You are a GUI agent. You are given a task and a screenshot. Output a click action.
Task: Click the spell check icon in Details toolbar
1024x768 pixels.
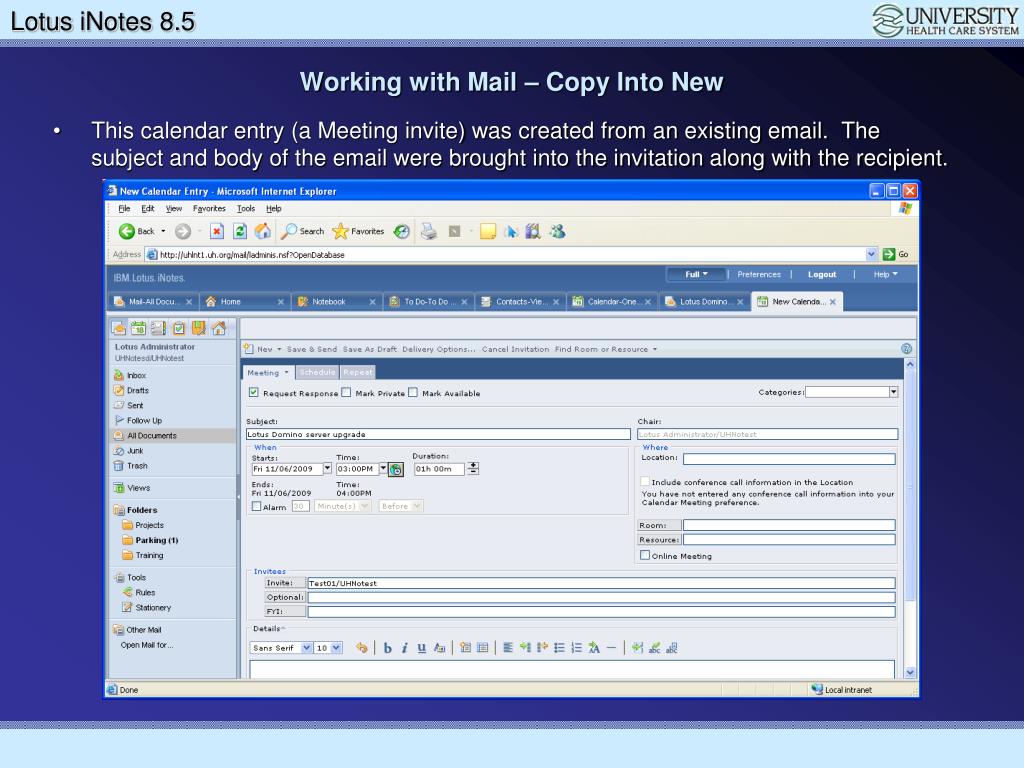click(x=654, y=648)
